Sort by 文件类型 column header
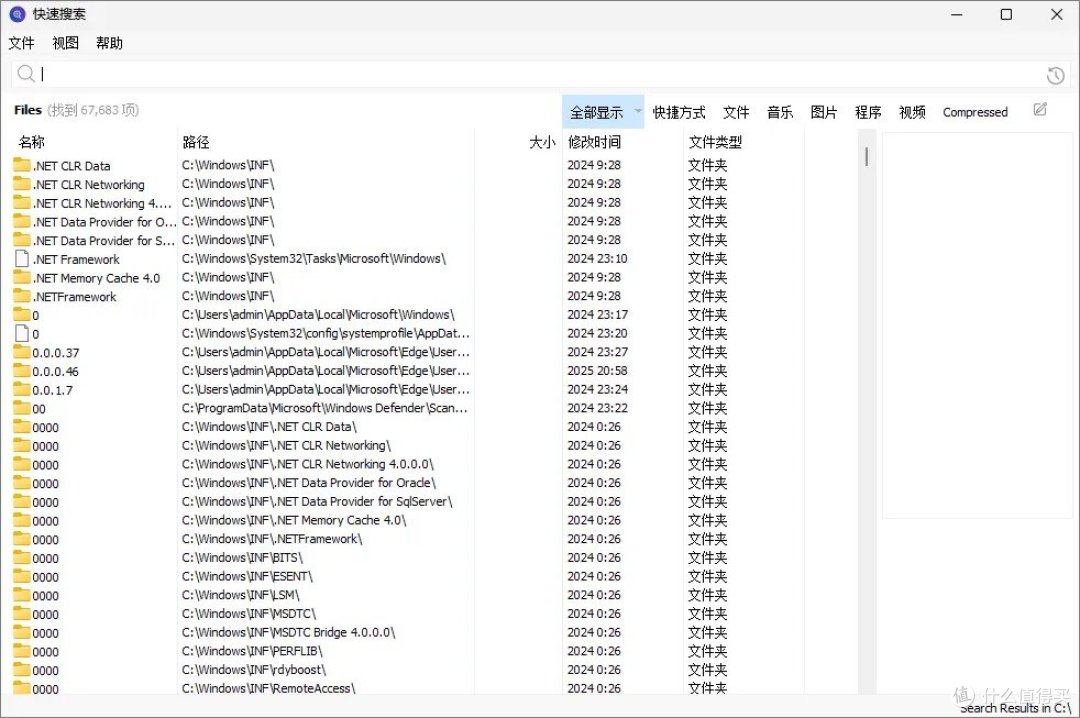1080x718 pixels. click(715, 142)
